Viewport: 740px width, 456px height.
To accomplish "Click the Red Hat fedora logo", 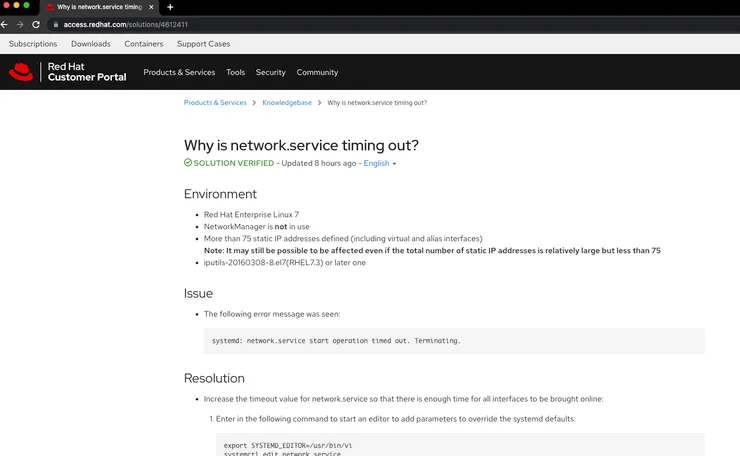I will tap(21, 72).
